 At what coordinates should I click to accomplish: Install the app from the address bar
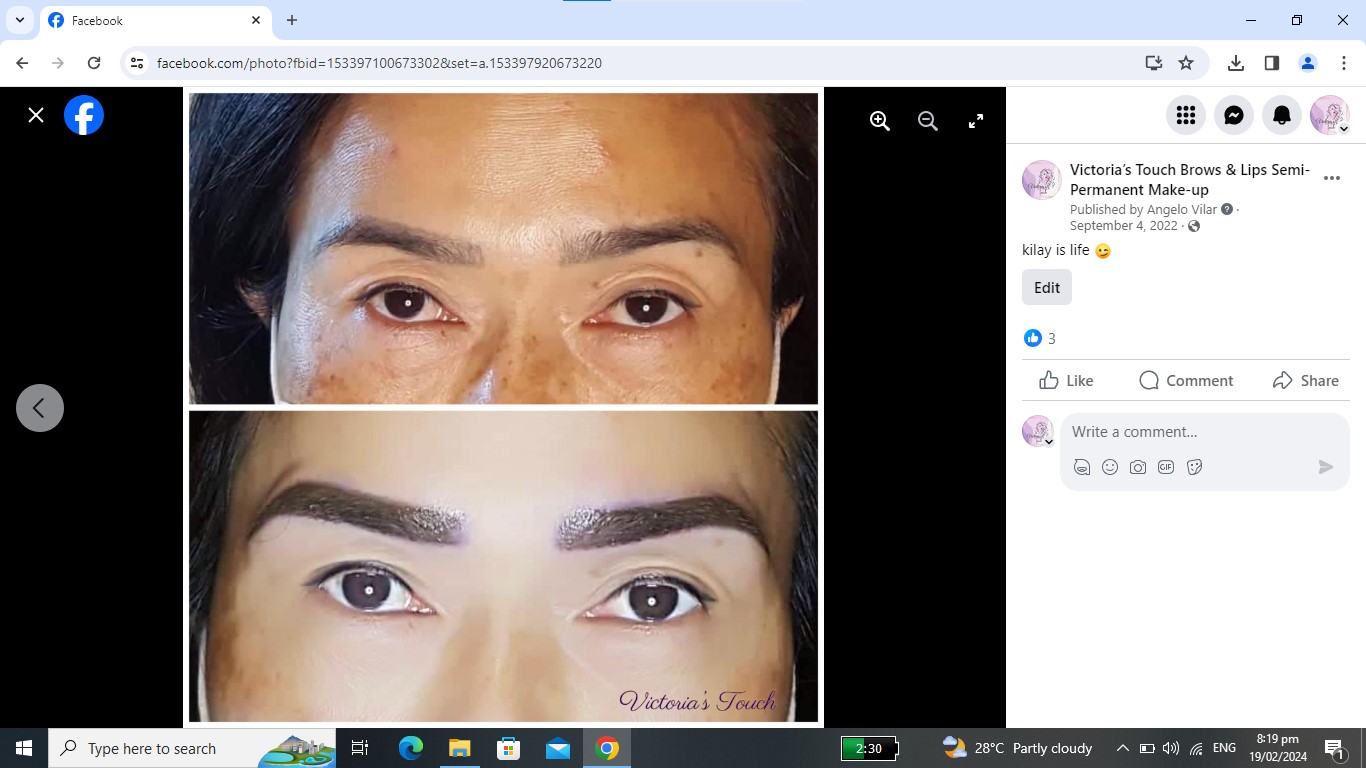[x=1154, y=63]
